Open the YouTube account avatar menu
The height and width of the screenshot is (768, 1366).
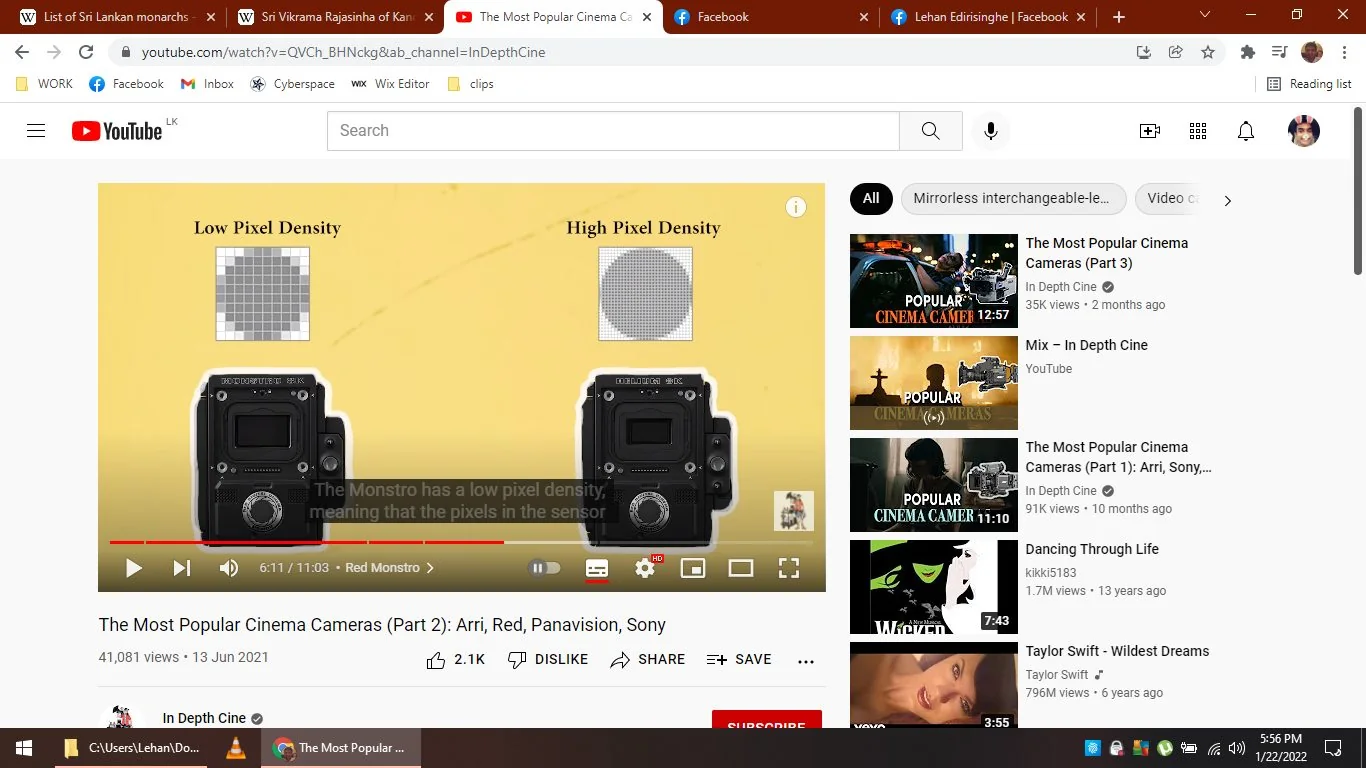(x=1304, y=131)
